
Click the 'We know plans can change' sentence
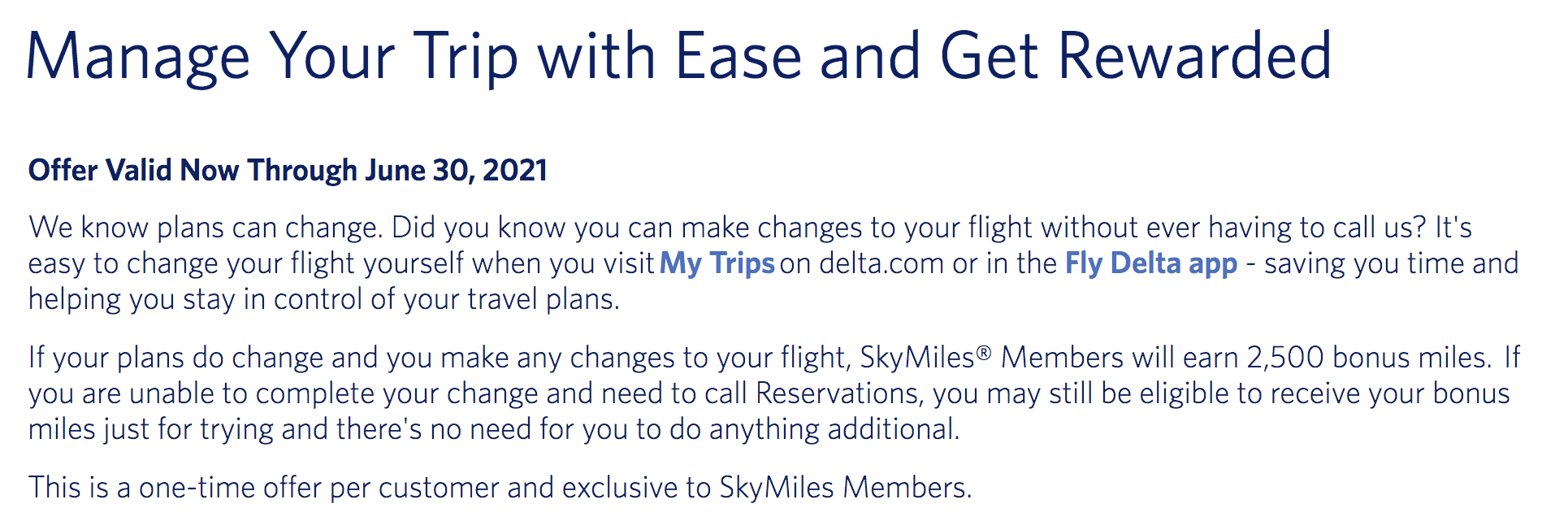[x=206, y=228]
